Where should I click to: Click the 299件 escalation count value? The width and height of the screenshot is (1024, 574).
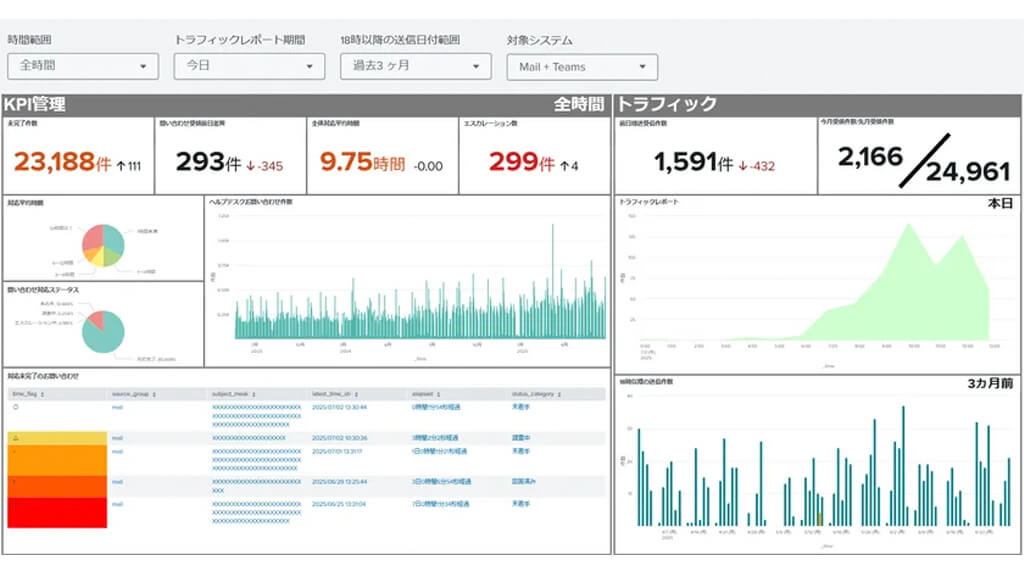(x=522, y=162)
